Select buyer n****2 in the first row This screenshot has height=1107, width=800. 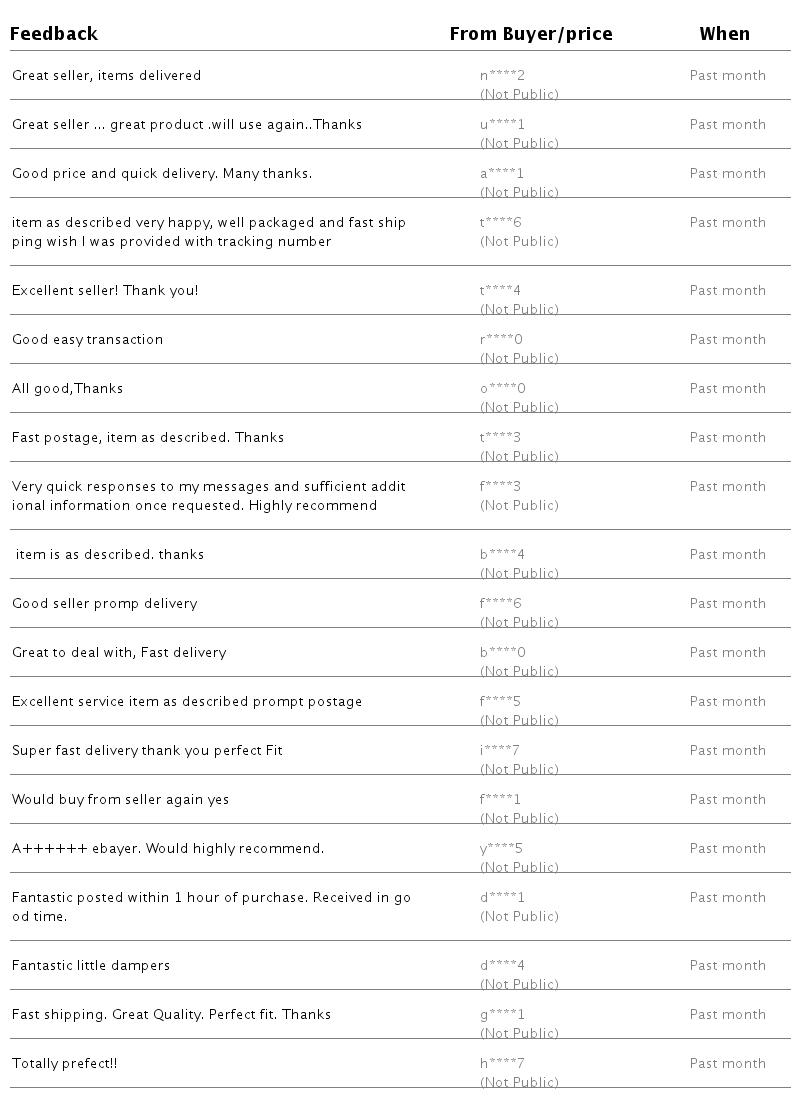coord(502,76)
